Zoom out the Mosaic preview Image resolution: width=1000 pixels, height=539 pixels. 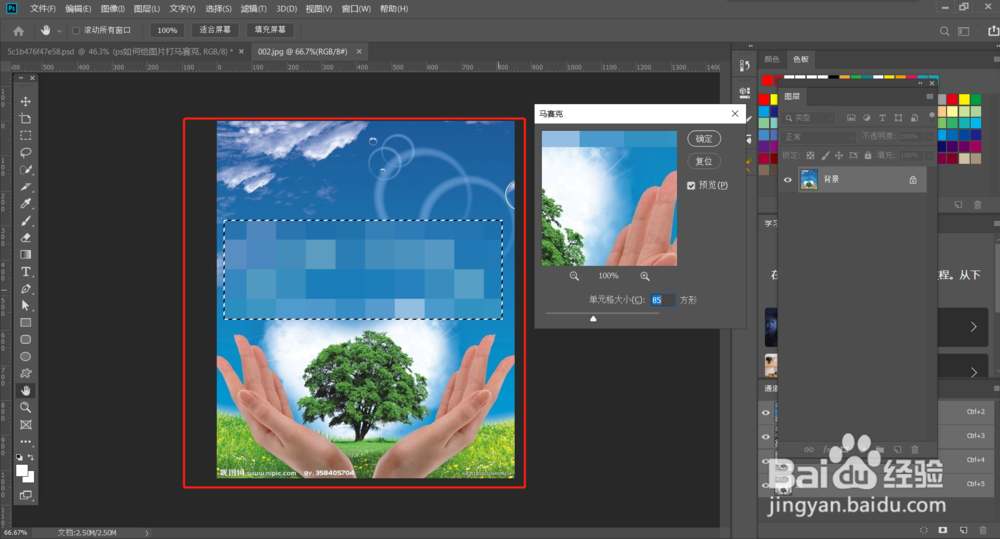pyautogui.click(x=574, y=276)
